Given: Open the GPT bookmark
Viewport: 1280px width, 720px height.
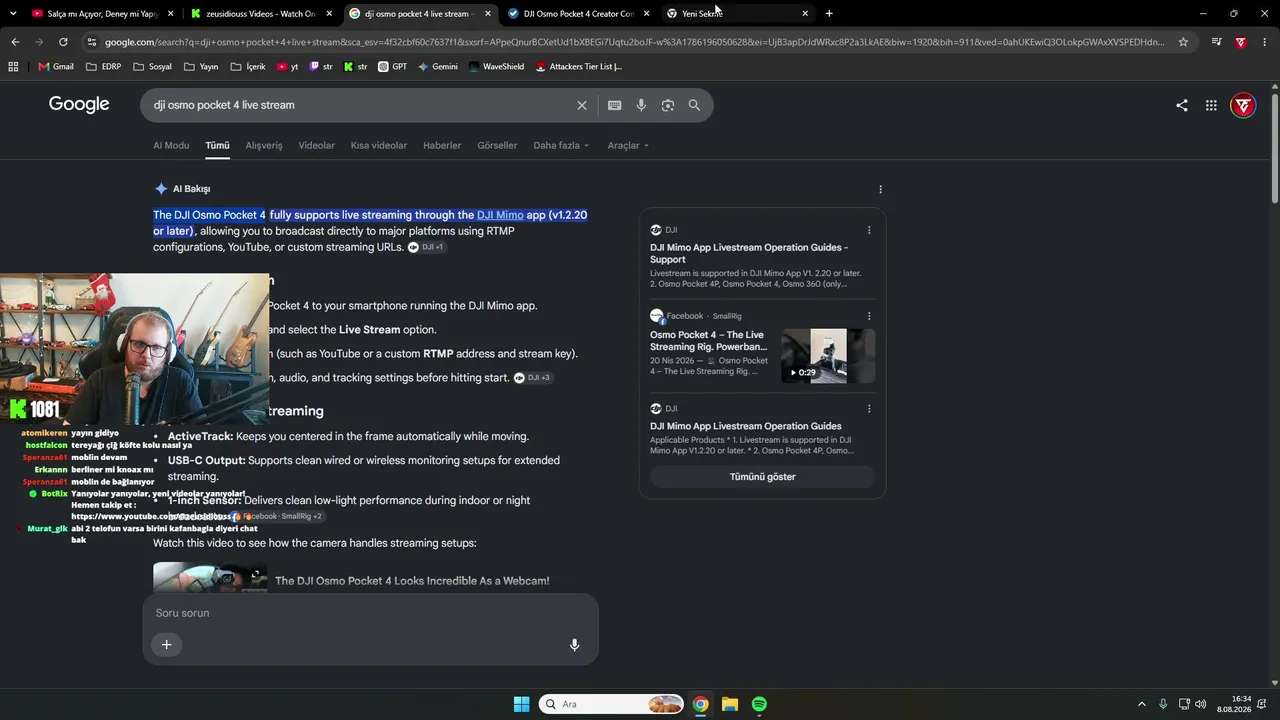Looking at the screenshot, I should pyautogui.click(x=393, y=67).
